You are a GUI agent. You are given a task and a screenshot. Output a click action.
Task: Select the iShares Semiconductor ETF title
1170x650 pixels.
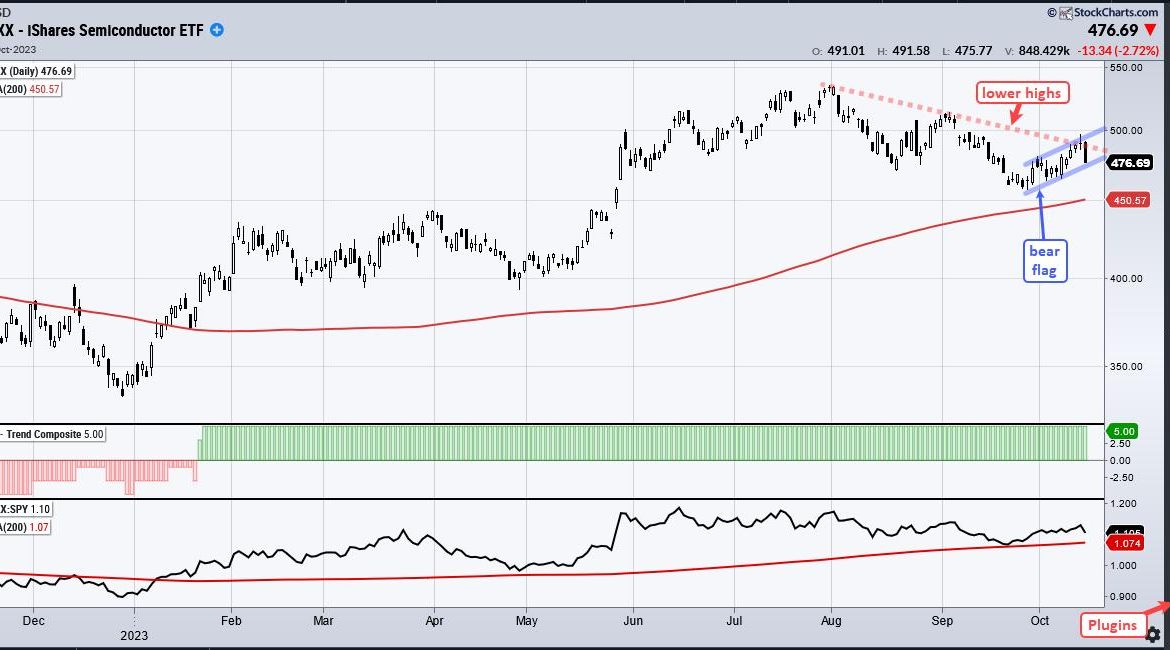click(101, 30)
